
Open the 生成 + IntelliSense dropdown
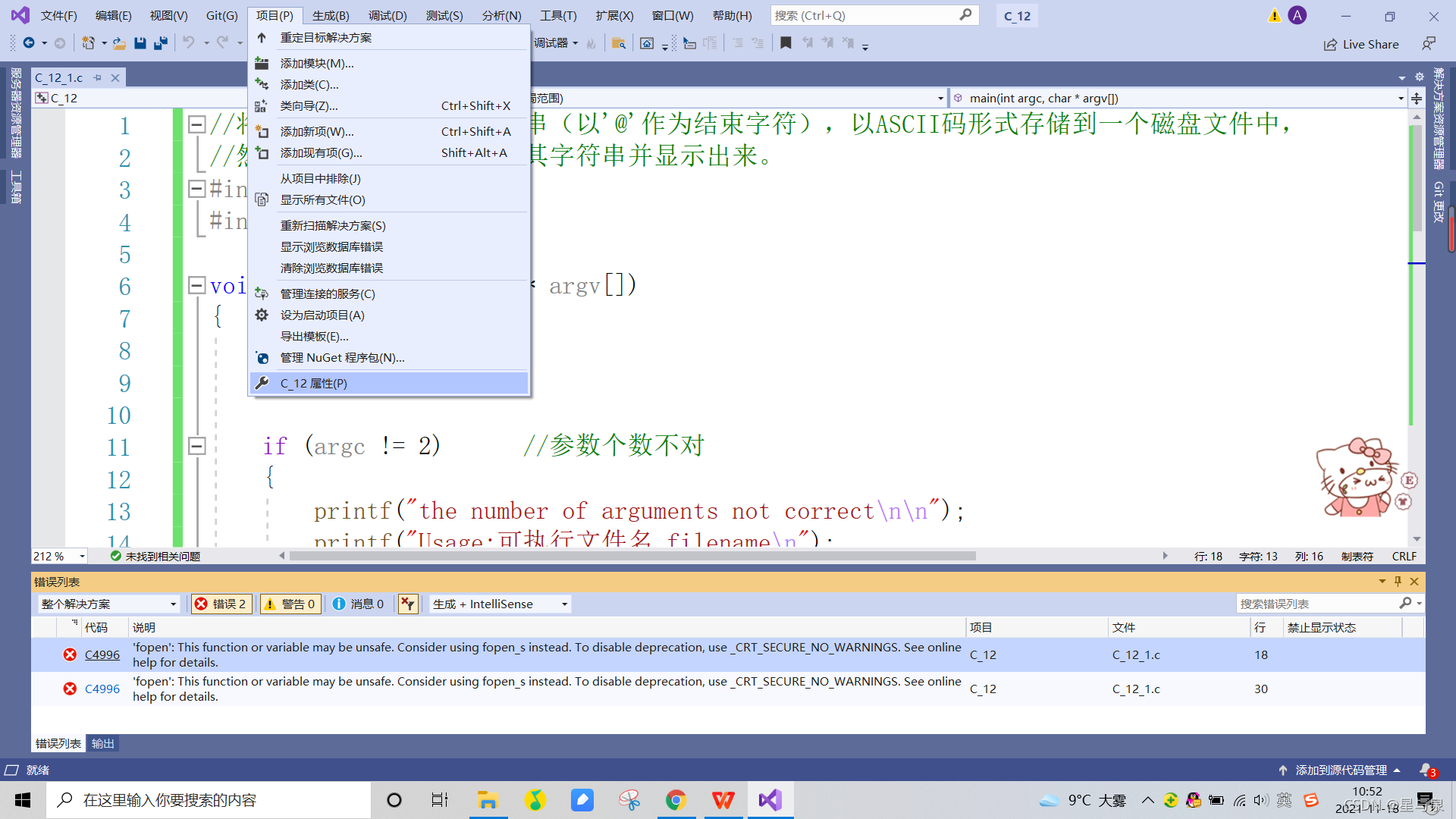500,604
